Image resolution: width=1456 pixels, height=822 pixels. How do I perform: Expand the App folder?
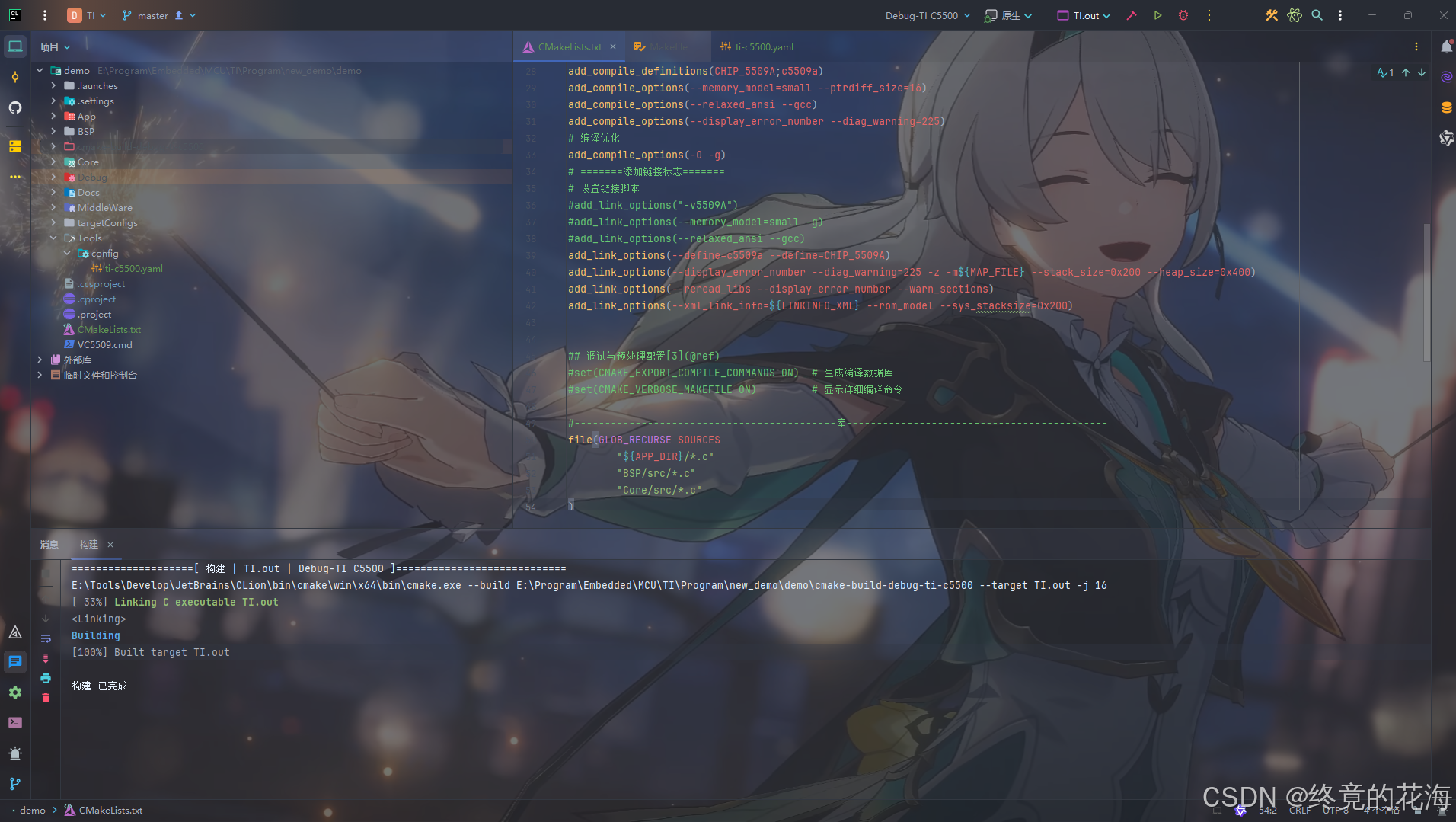(x=53, y=116)
